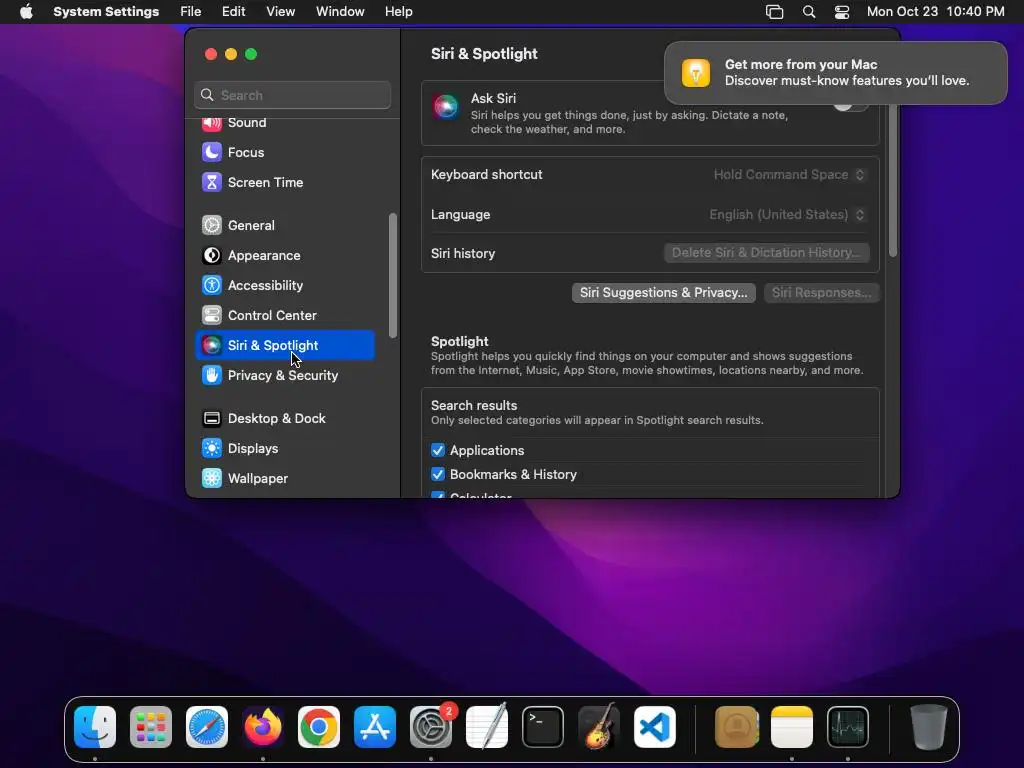
Task: Open the Siri Language dropdown
Action: pos(788,214)
